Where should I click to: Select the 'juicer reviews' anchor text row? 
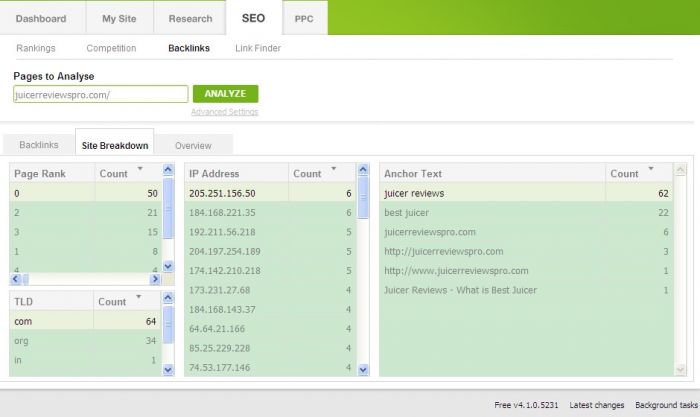coord(526,193)
